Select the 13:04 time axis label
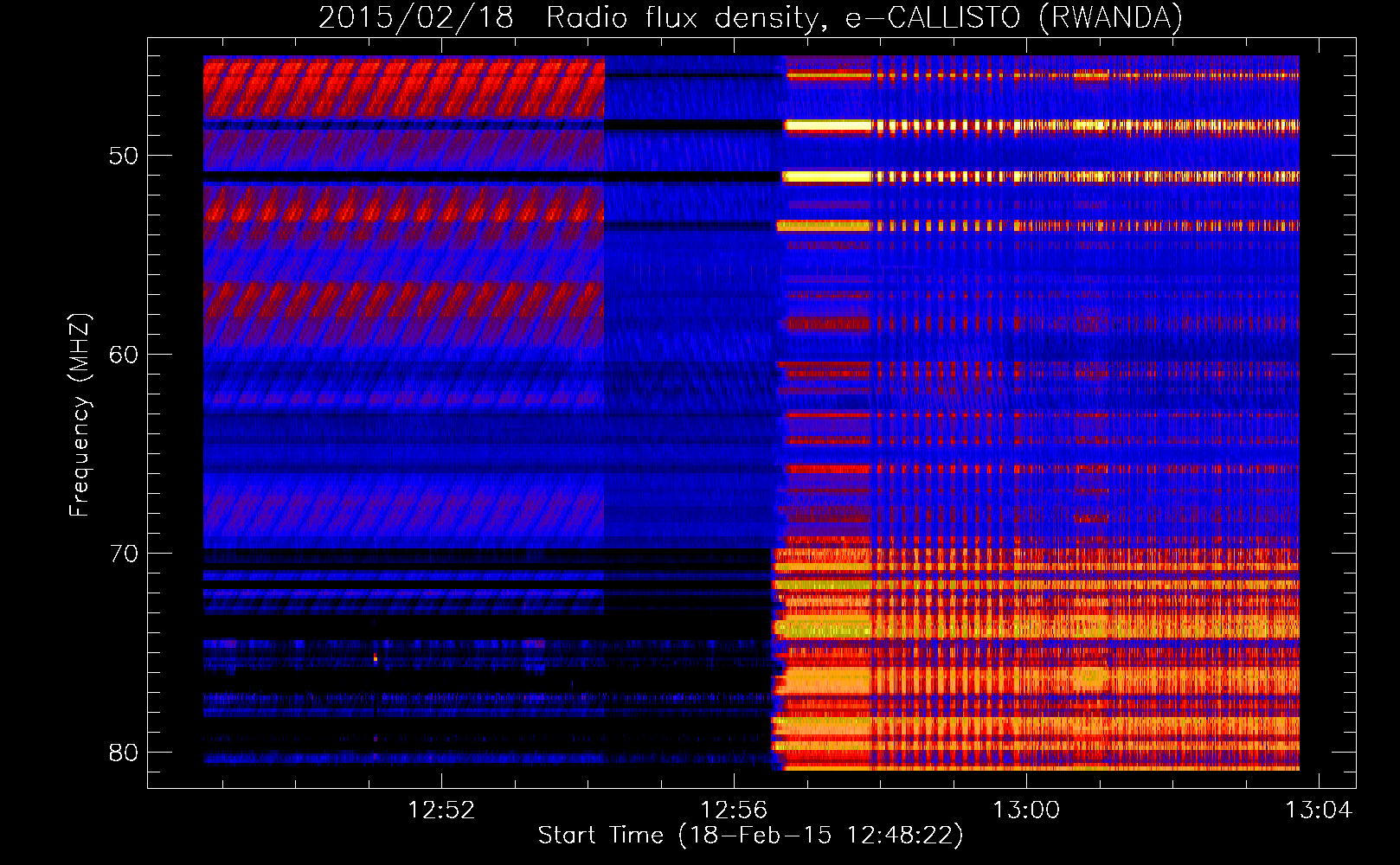The height and width of the screenshot is (865, 1400). [x=1318, y=810]
